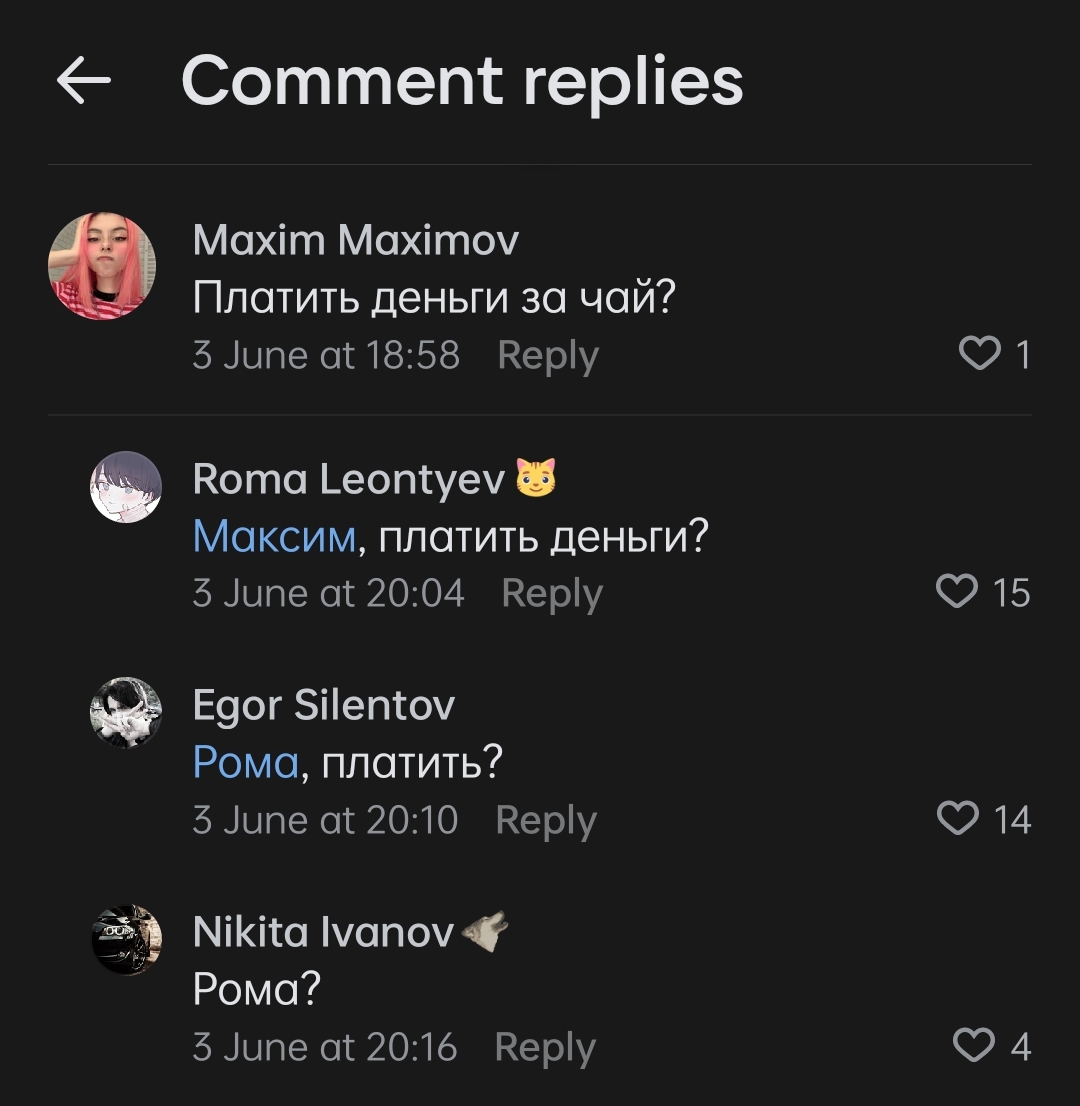Reply to Roma Leontyev's comment

(x=552, y=594)
